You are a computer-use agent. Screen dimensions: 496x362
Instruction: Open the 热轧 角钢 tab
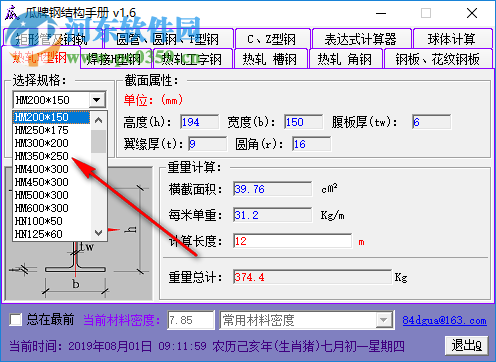(345, 59)
